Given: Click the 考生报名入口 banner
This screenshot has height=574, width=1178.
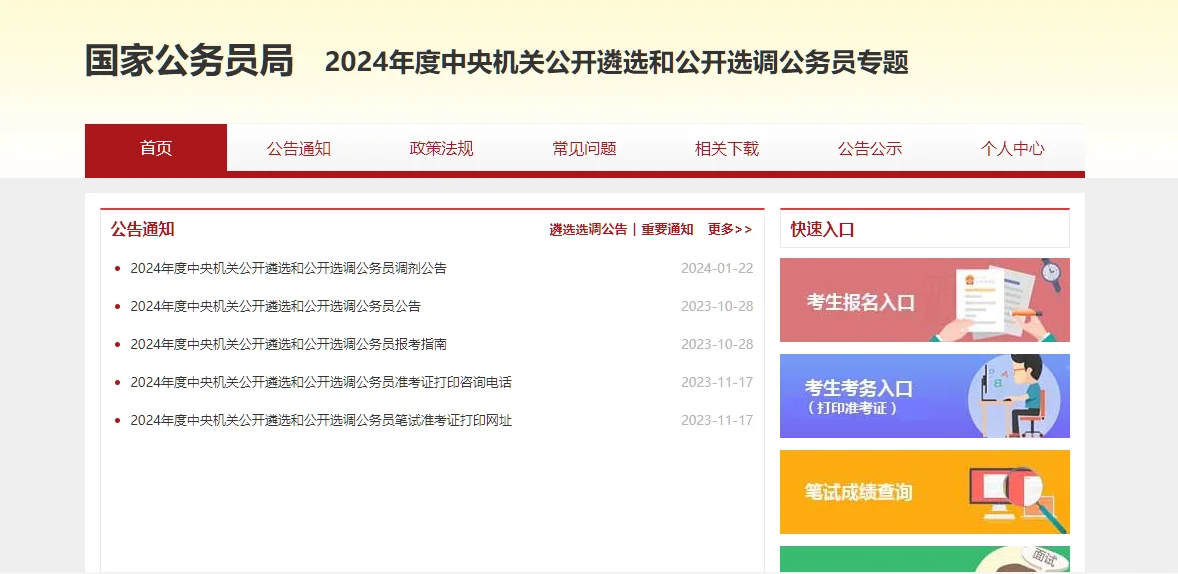Looking at the screenshot, I should tap(925, 300).
